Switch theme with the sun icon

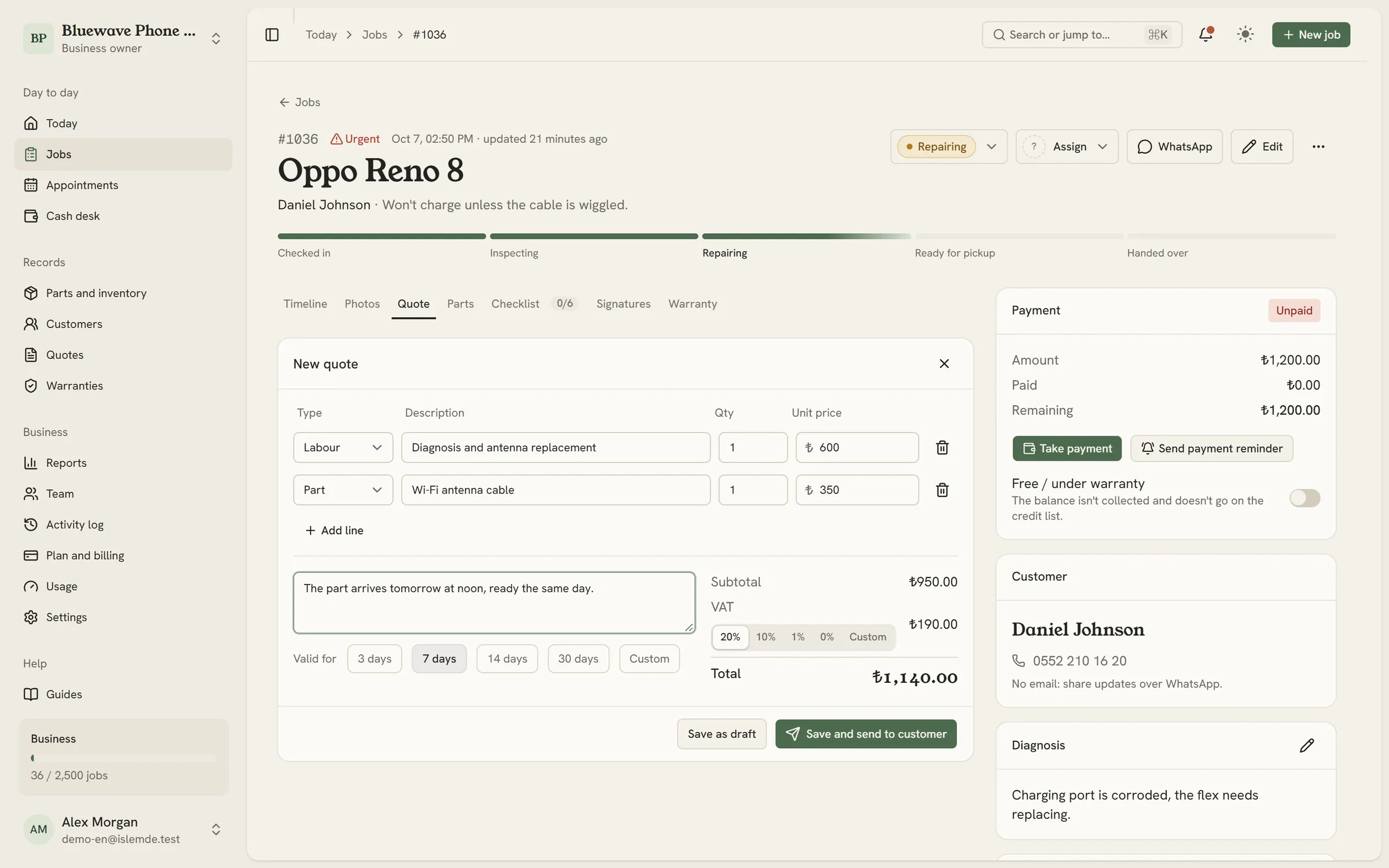pyautogui.click(x=1245, y=34)
